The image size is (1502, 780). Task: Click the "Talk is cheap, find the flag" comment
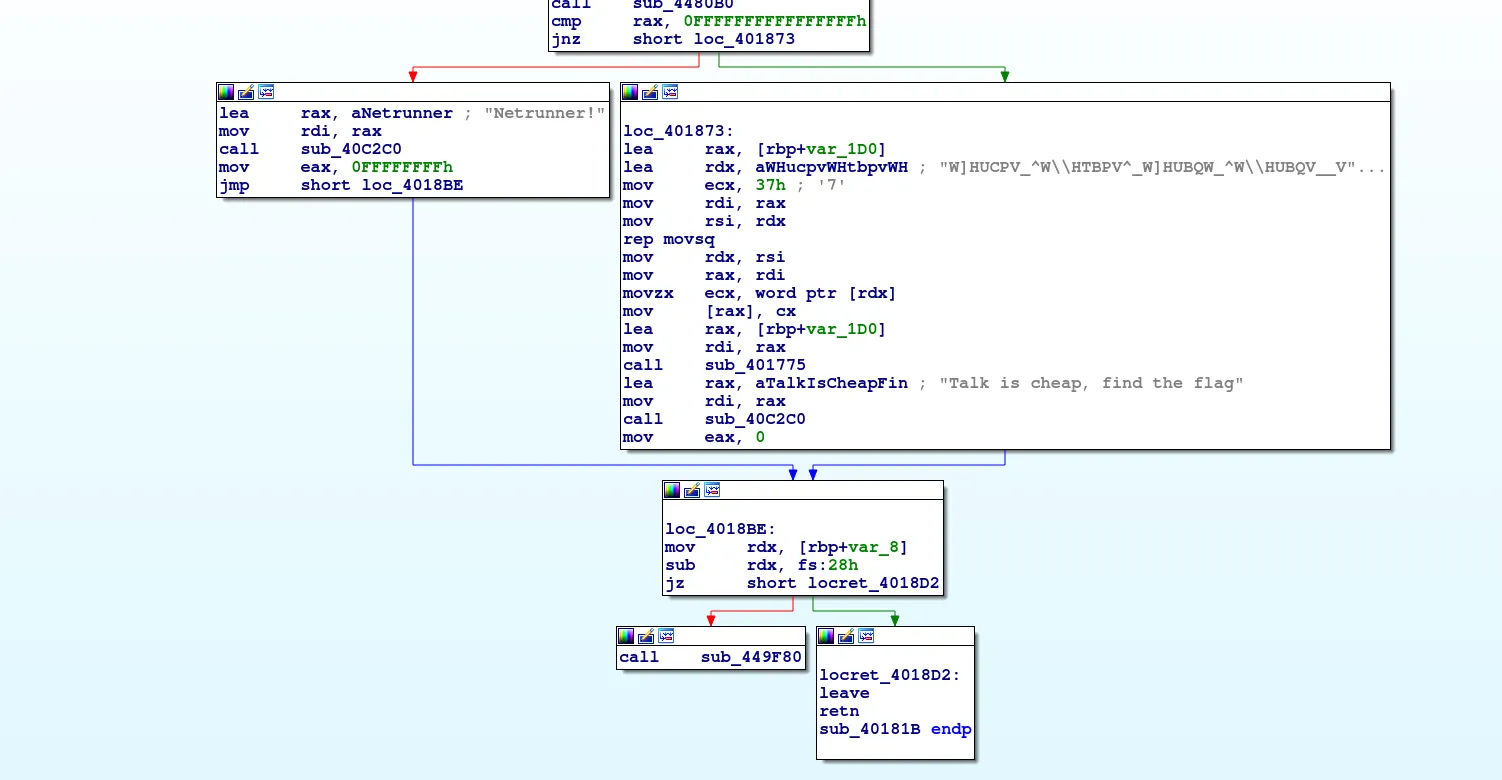click(1091, 383)
